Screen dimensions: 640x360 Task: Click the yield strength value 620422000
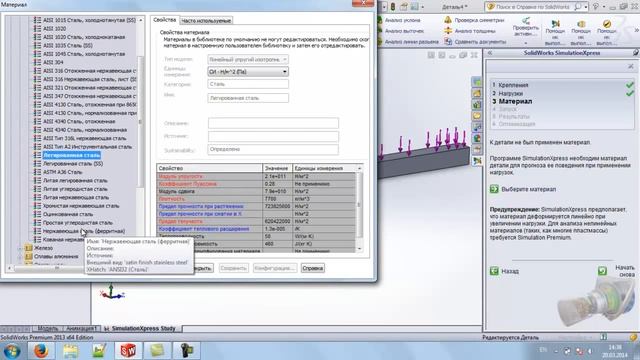(277, 221)
